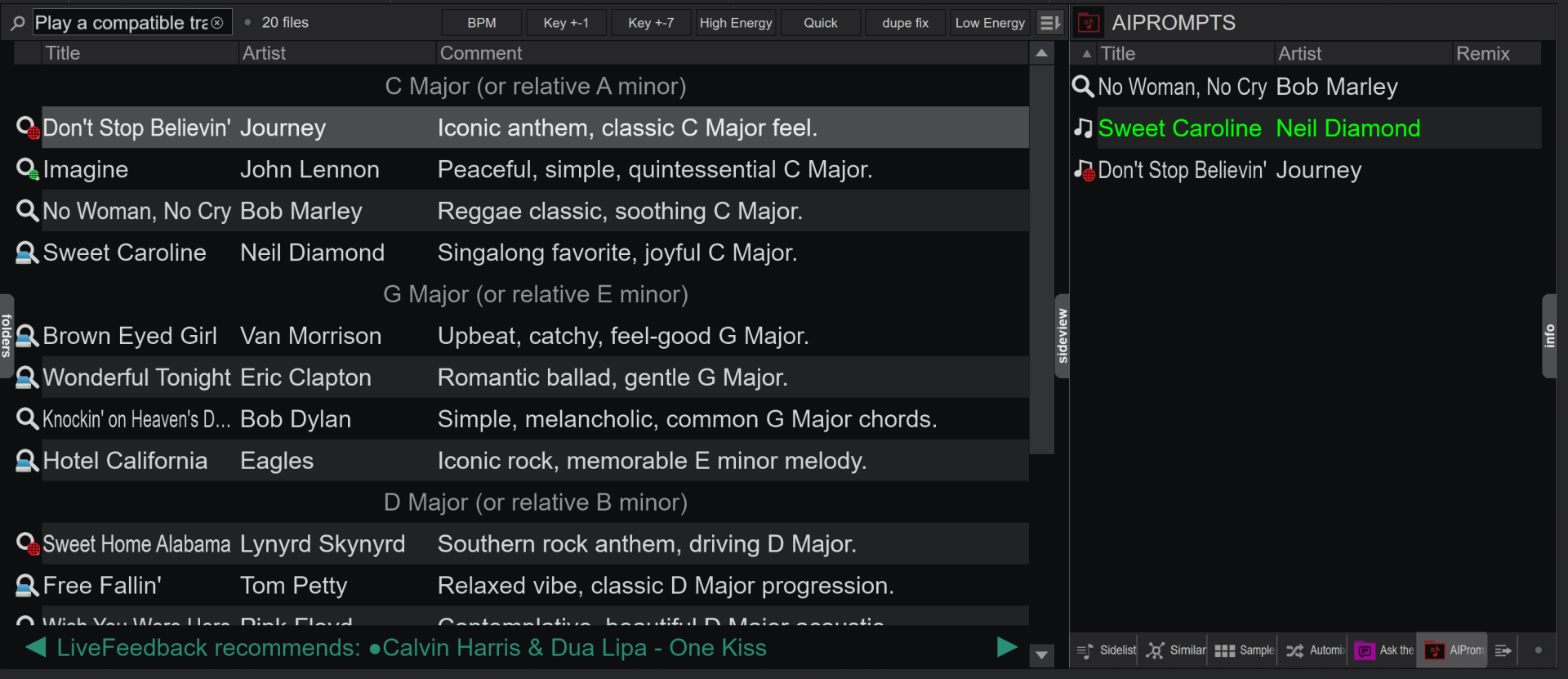Open the filter list options icon

1050,23
